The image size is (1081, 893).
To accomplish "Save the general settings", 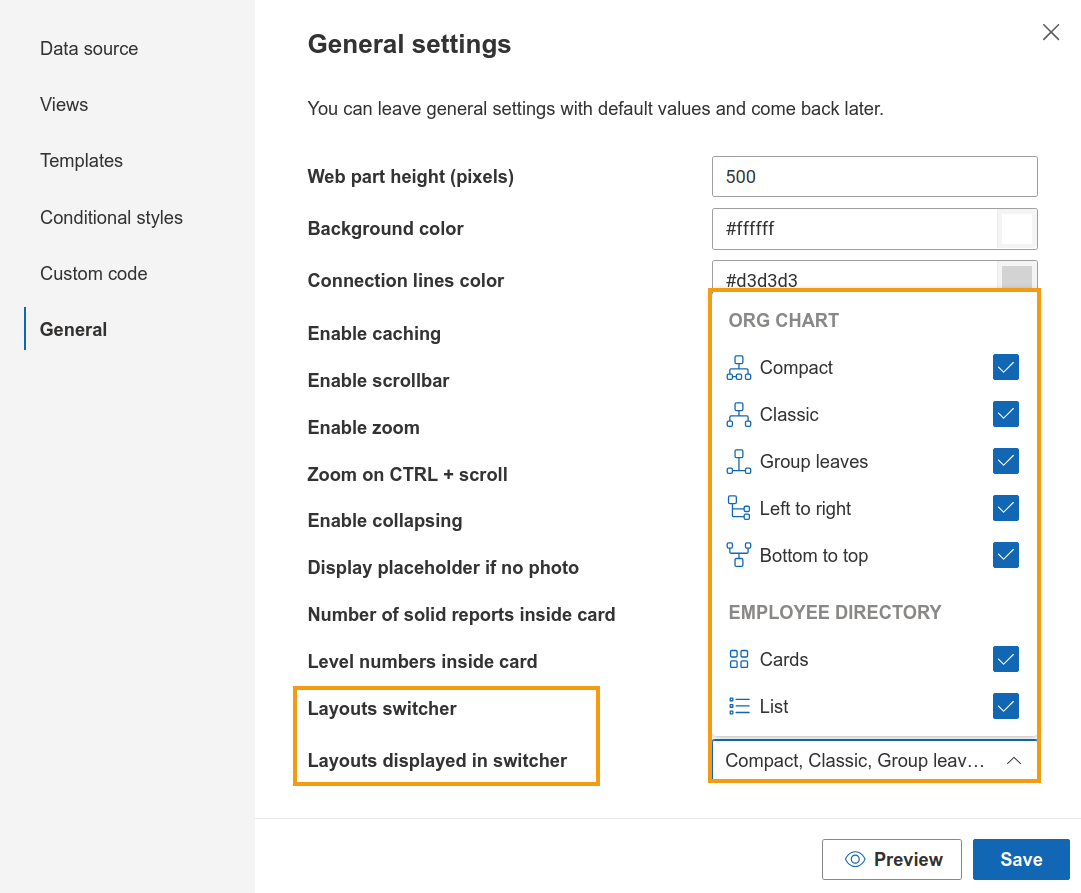I will [x=1021, y=859].
